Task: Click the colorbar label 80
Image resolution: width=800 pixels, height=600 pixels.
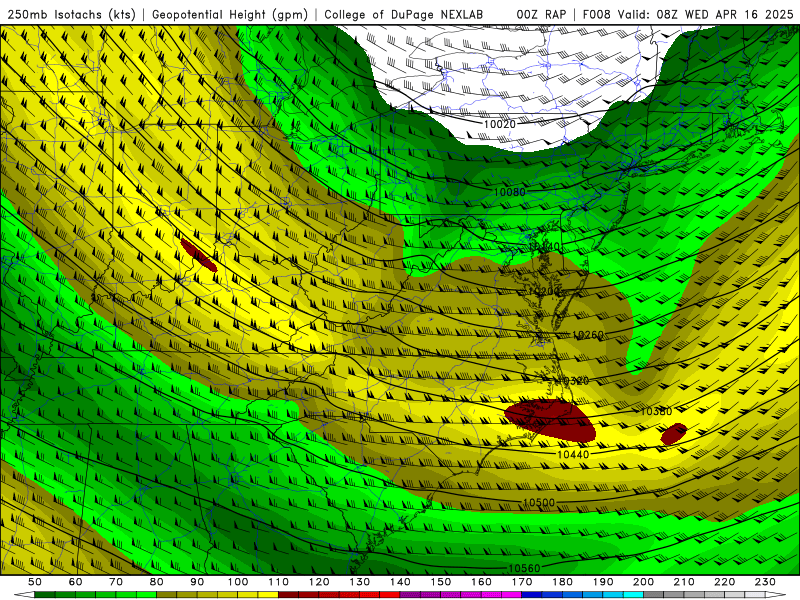Action: coord(157,582)
